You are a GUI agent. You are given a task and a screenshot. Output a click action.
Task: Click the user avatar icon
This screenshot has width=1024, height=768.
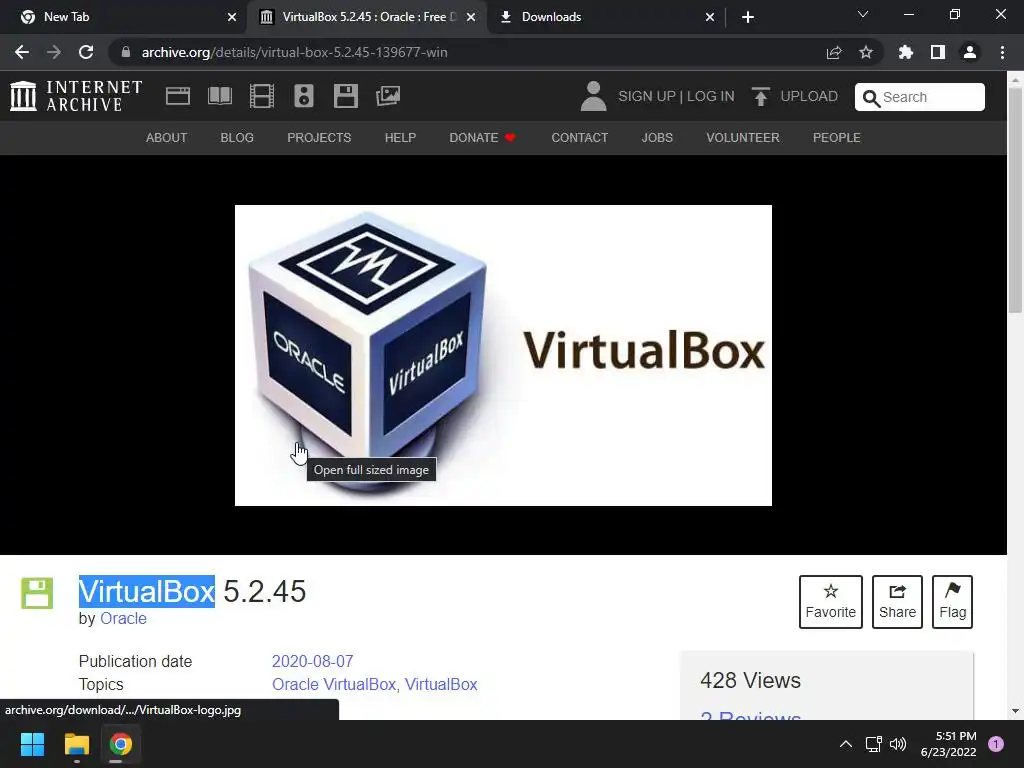[x=593, y=96]
